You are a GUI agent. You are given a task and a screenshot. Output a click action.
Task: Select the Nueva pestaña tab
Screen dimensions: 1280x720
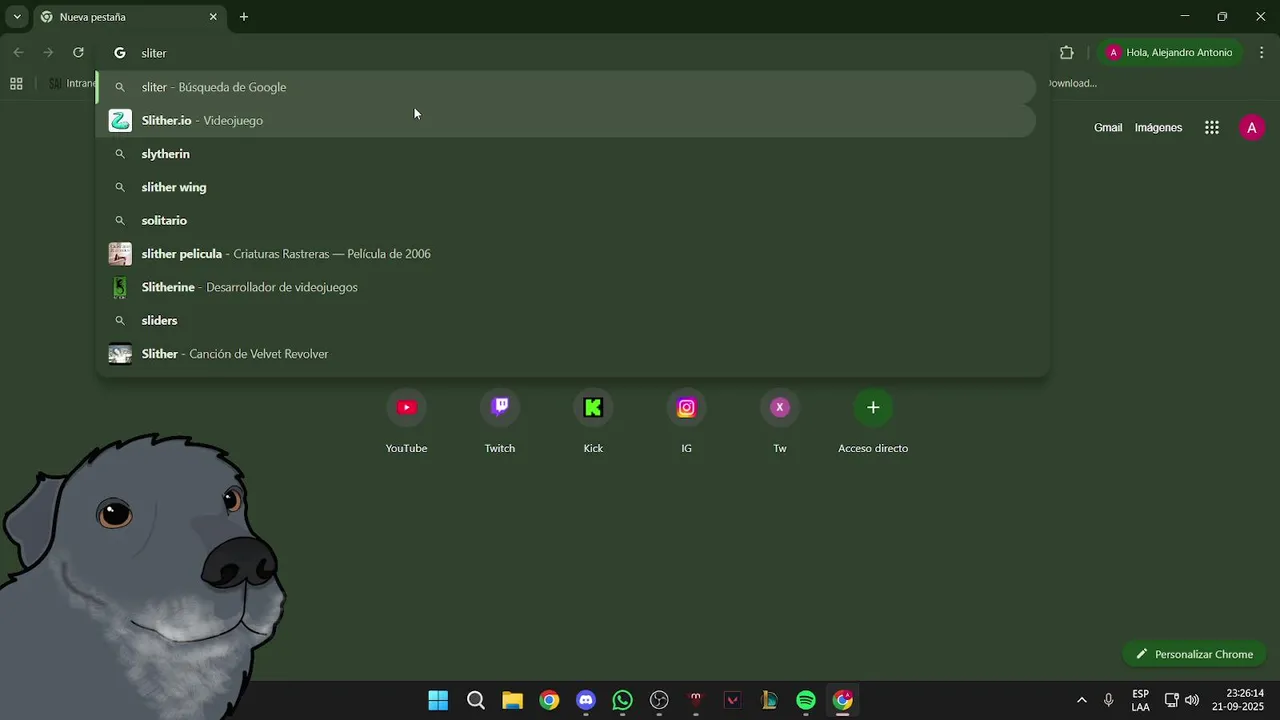point(129,17)
